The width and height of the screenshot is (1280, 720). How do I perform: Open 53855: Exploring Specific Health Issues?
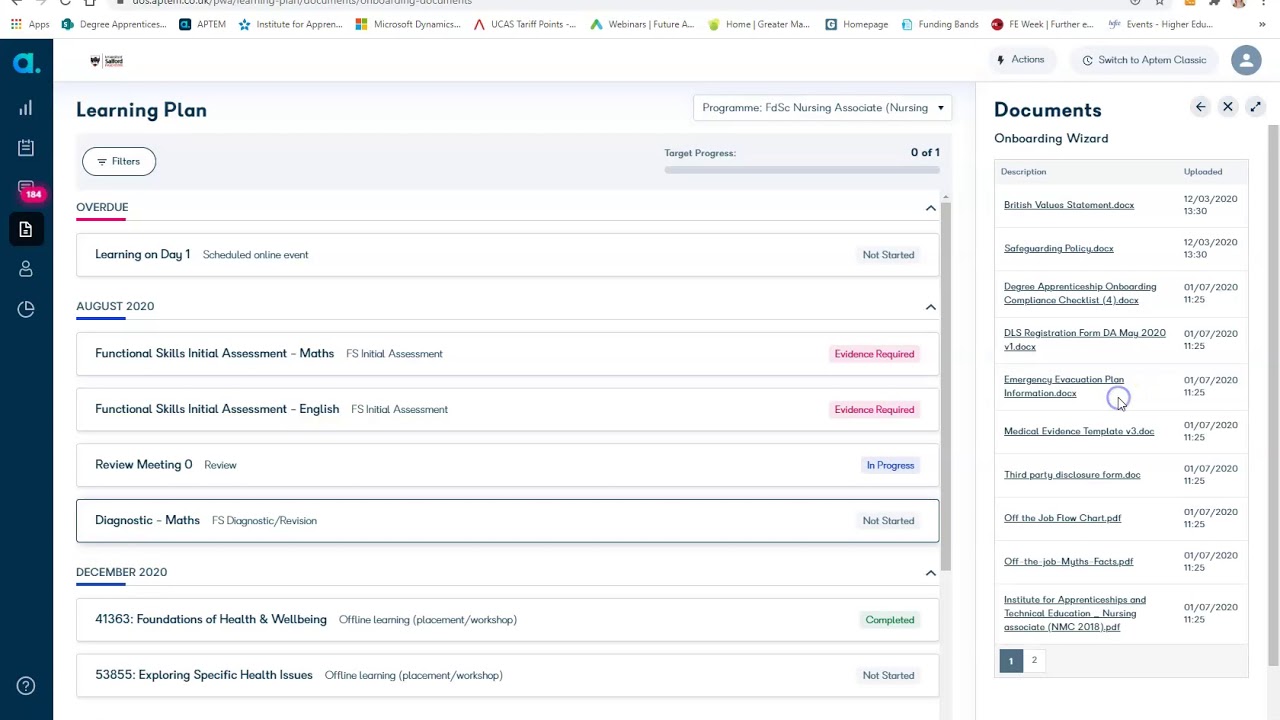pos(507,675)
